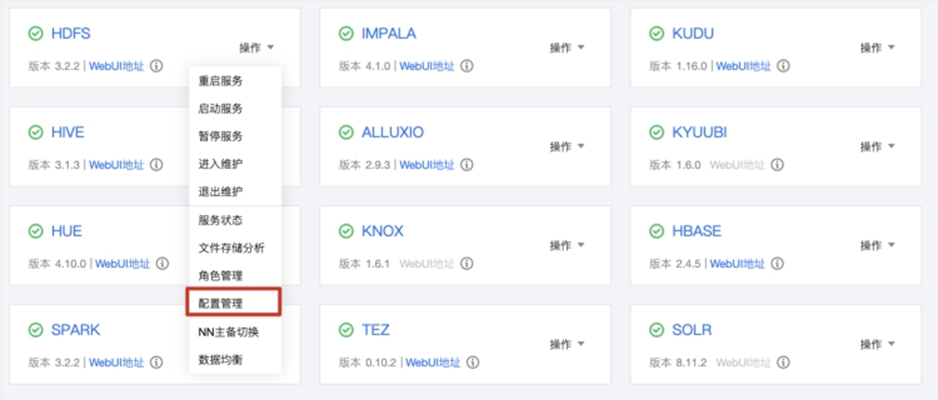Select 配置管理 from the HDFS menu

221,302
